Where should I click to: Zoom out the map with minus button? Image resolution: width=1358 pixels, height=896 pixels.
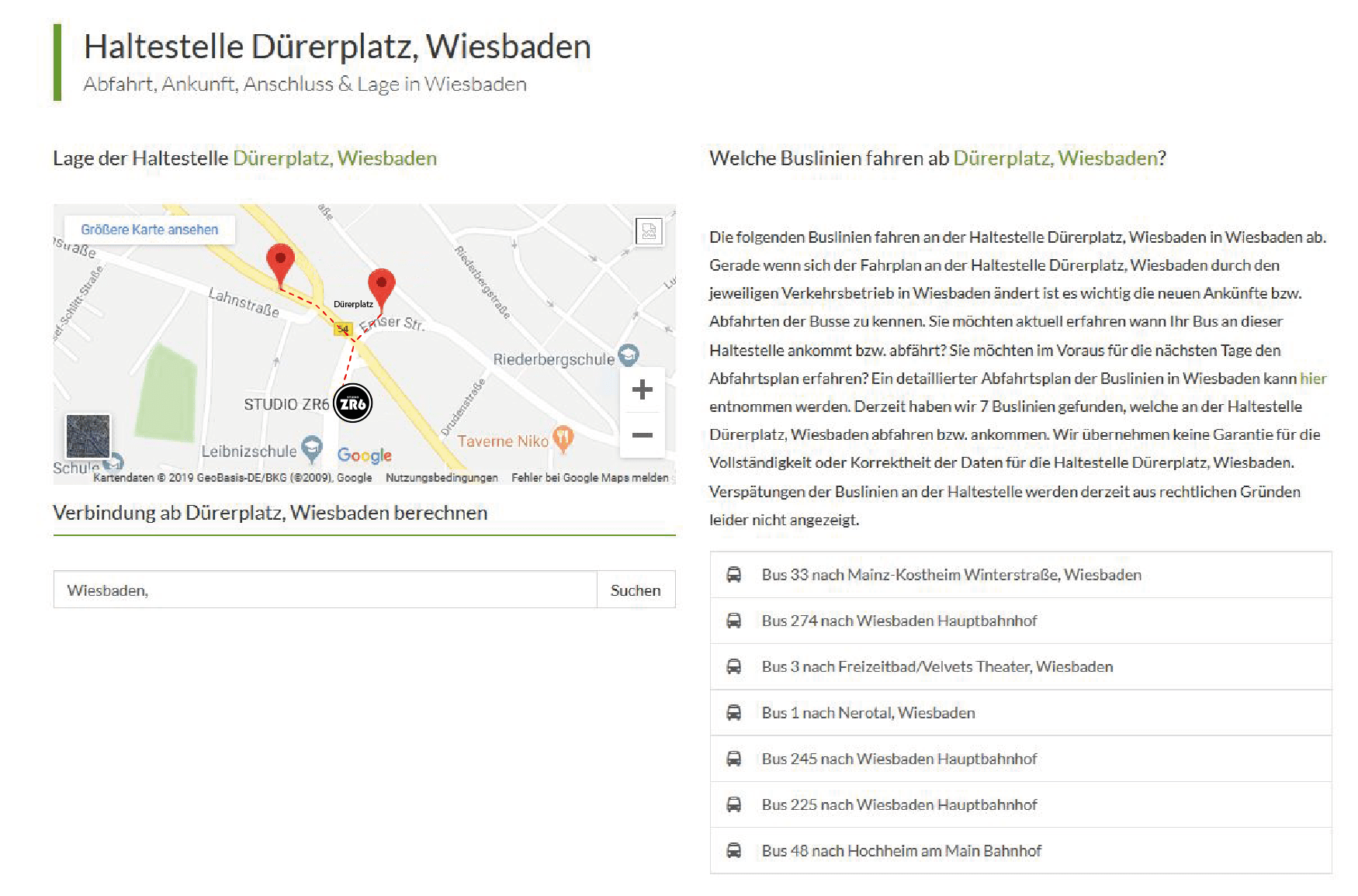click(x=642, y=435)
